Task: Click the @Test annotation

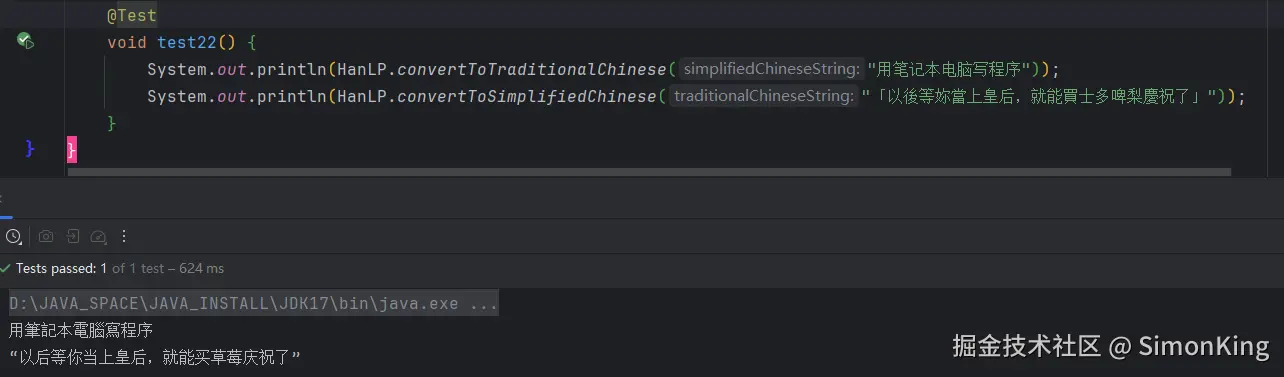Action: click(x=132, y=16)
